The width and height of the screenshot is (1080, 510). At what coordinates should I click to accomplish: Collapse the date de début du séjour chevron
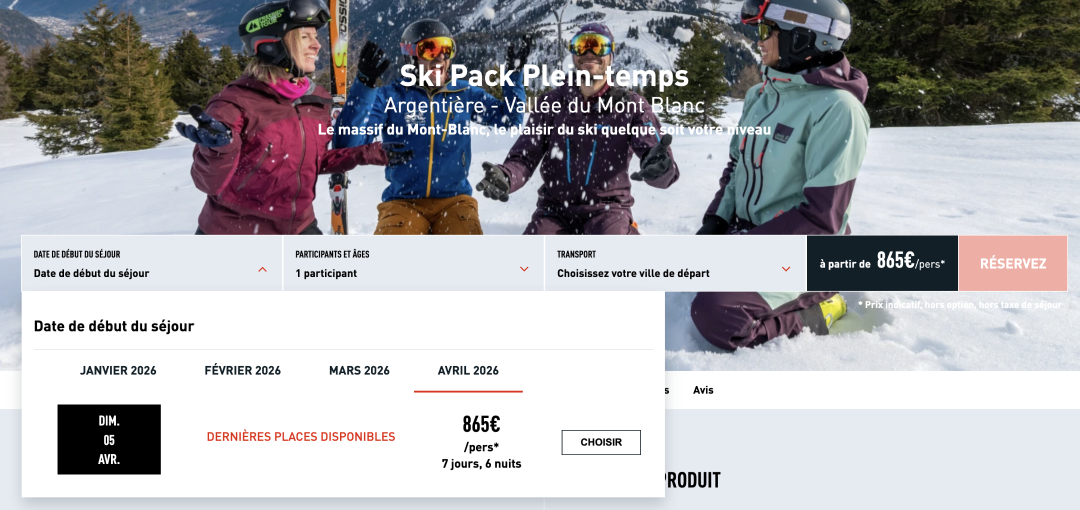[262, 269]
